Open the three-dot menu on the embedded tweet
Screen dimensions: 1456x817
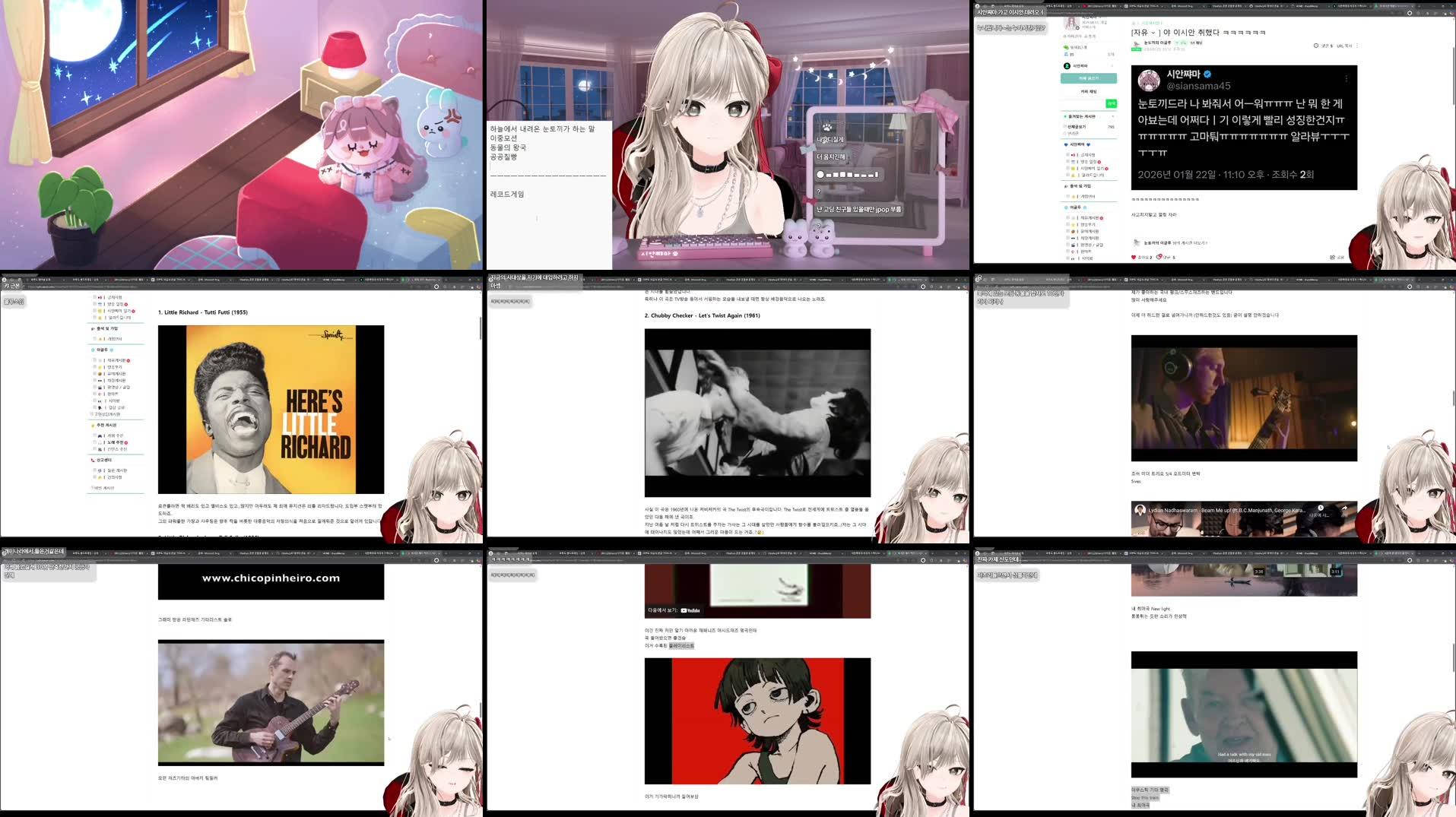1347,79
